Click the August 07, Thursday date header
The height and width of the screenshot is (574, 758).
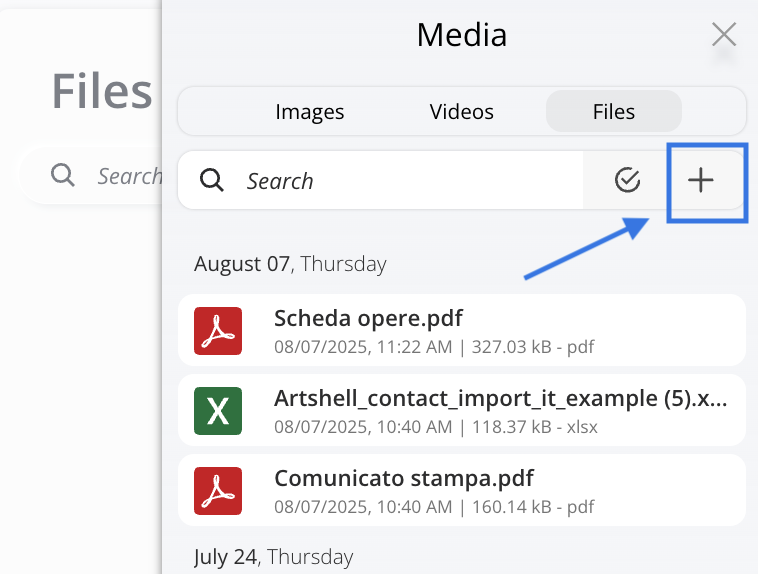[x=290, y=264]
